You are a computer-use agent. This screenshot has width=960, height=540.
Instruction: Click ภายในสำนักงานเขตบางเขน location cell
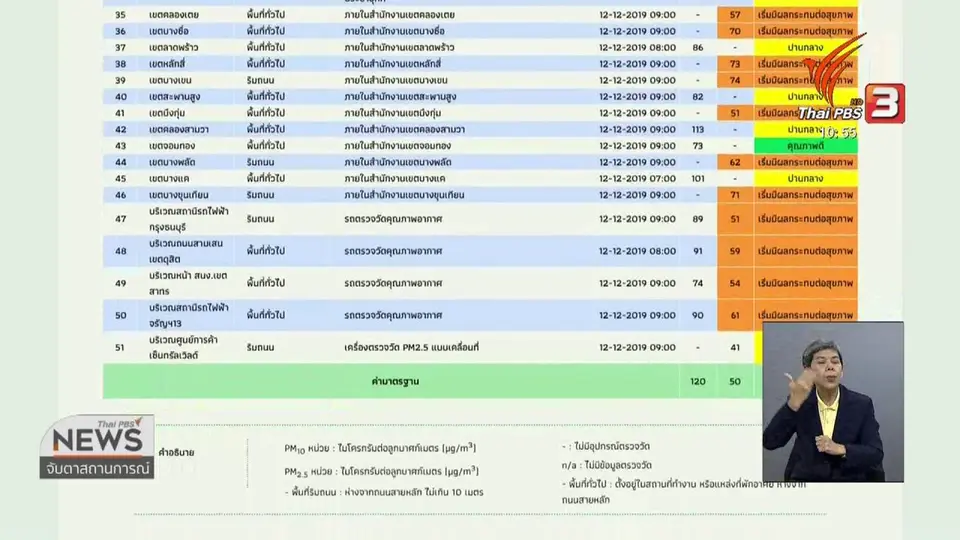point(396,80)
